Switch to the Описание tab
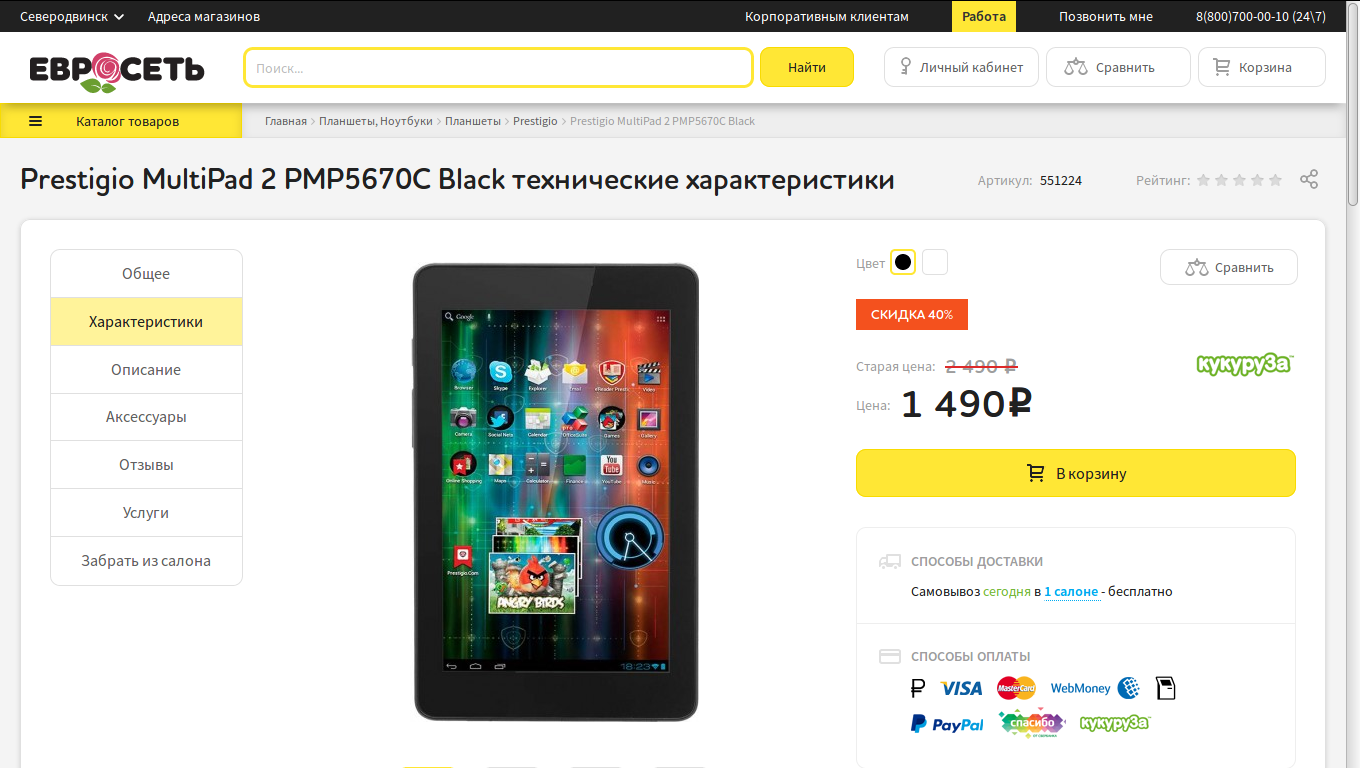Screen dimensions: 1360x768 tap(146, 369)
